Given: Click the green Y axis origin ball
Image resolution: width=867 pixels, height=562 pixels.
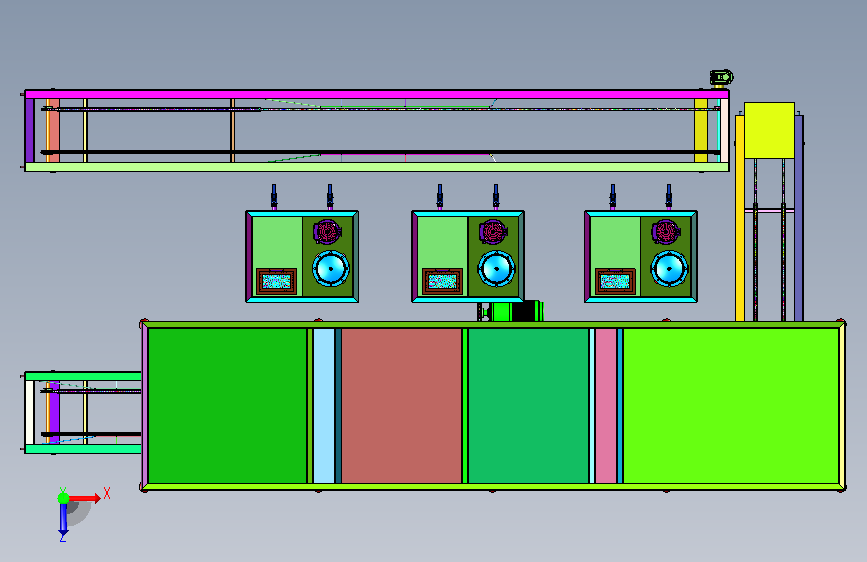Looking at the screenshot, I should pyautogui.click(x=64, y=498).
